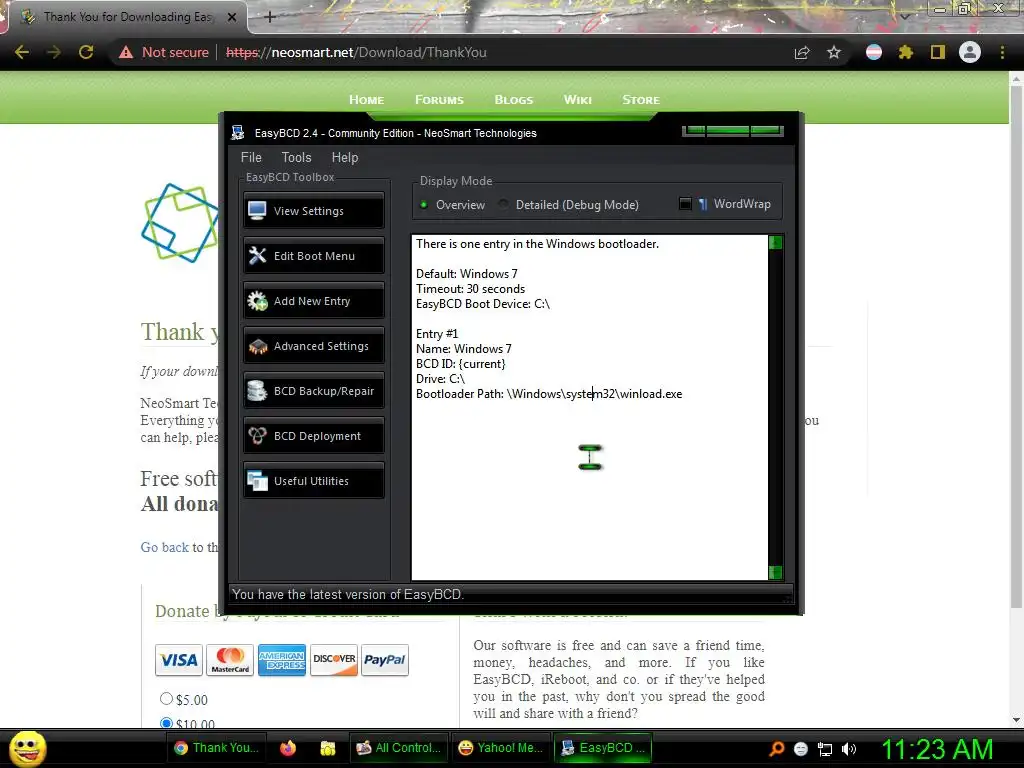The height and width of the screenshot is (768, 1024).
Task: Open BCD Backup/Repair section
Action: (313, 391)
